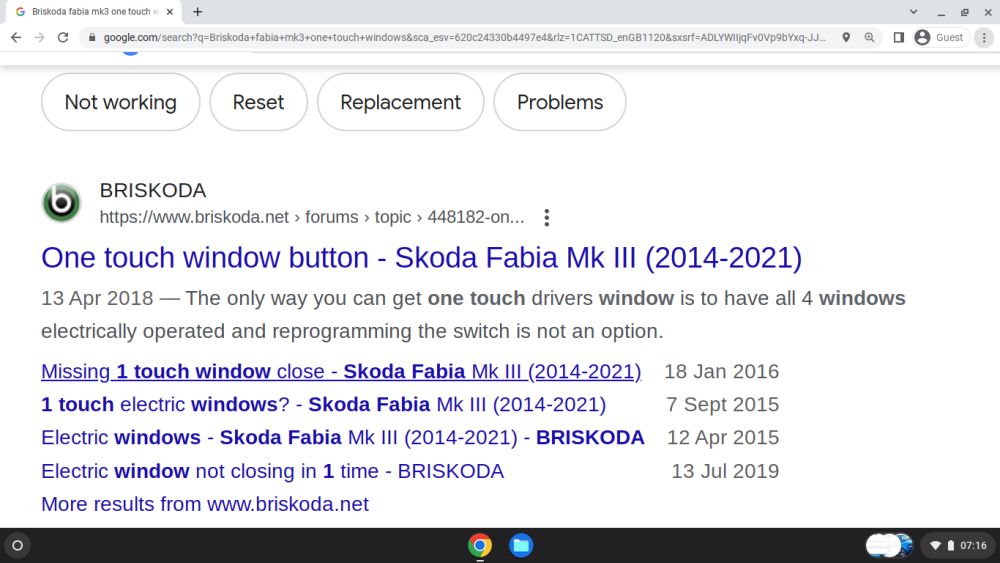The height and width of the screenshot is (563, 1000).
Task: Open Missing 1 touch window close link
Action: click(x=341, y=371)
